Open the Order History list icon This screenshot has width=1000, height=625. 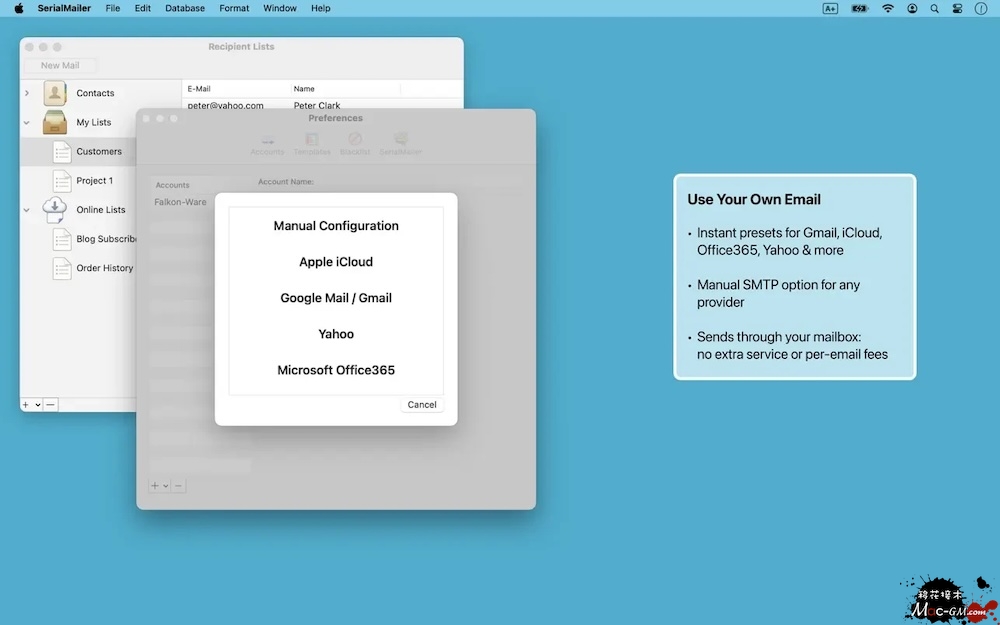point(62,268)
